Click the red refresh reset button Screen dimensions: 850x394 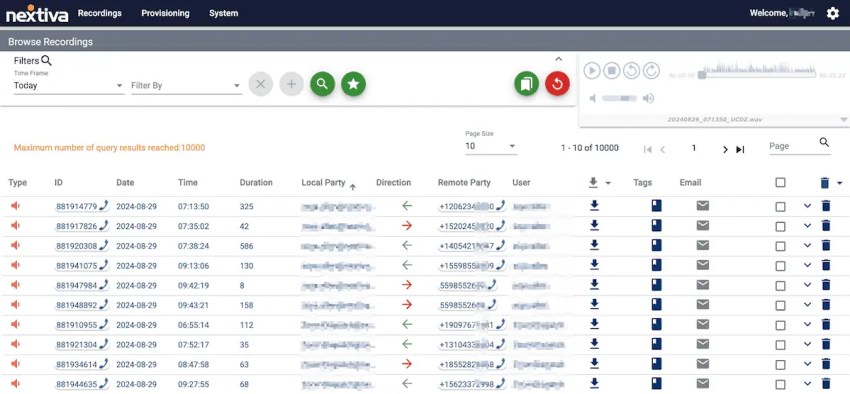(x=557, y=84)
